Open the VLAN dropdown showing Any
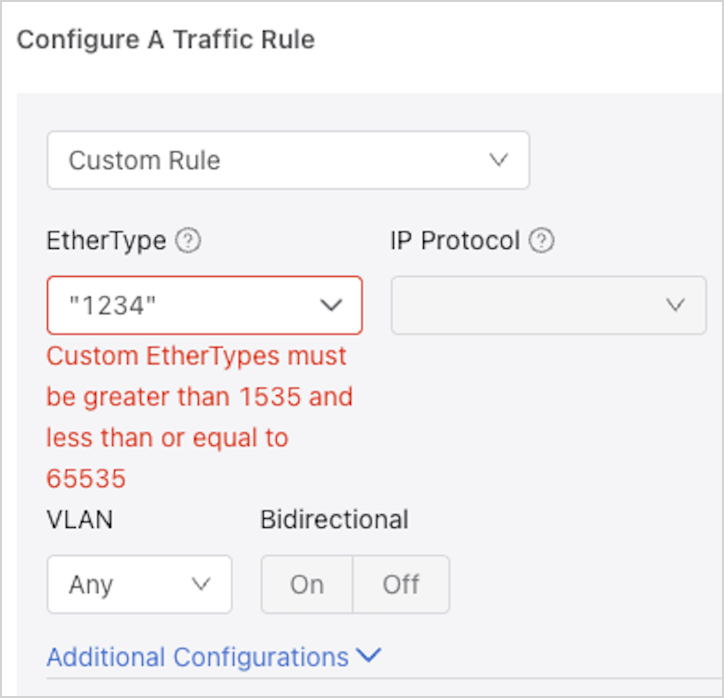Screen dimensions: 724x698 pos(139,584)
